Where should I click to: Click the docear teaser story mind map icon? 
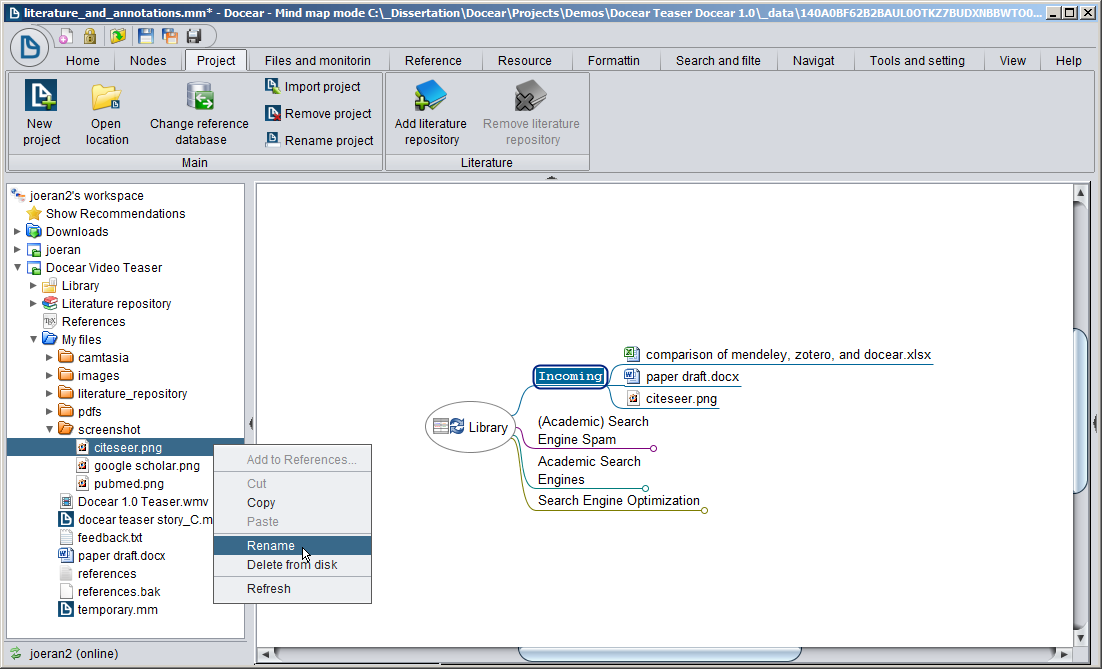click(x=66, y=519)
